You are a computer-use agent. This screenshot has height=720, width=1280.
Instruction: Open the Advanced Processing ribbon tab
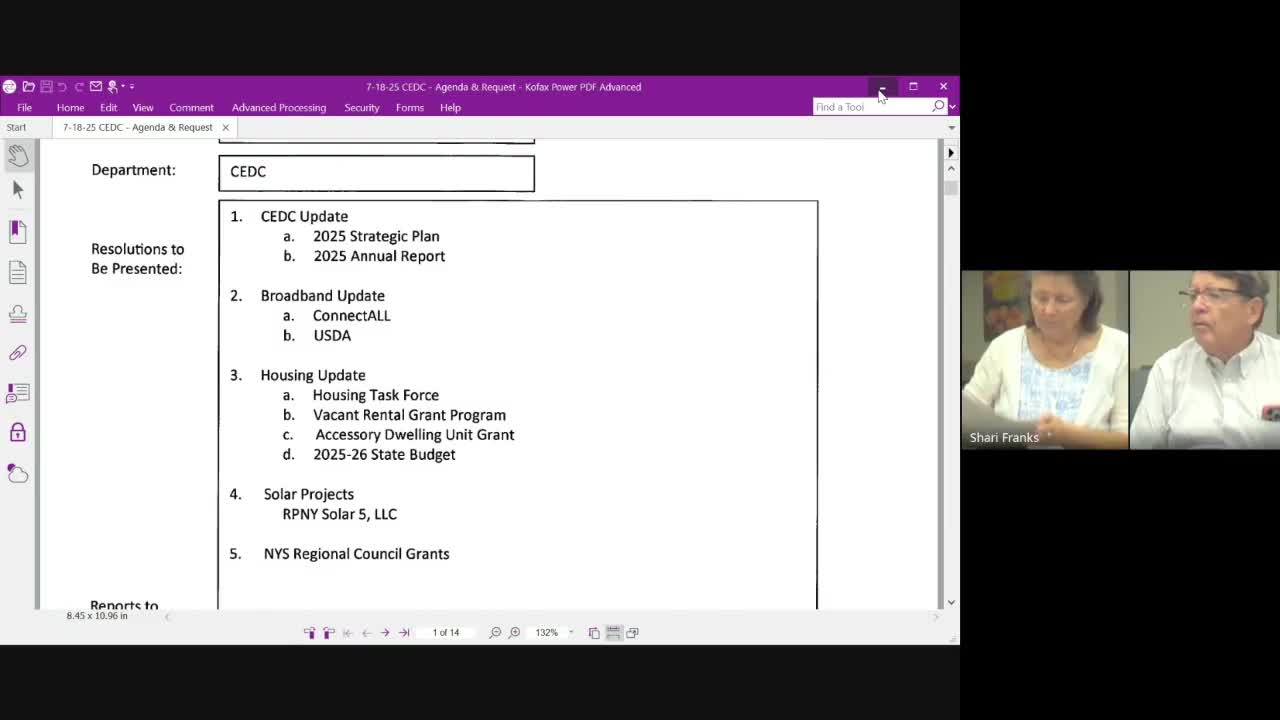(279, 107)
